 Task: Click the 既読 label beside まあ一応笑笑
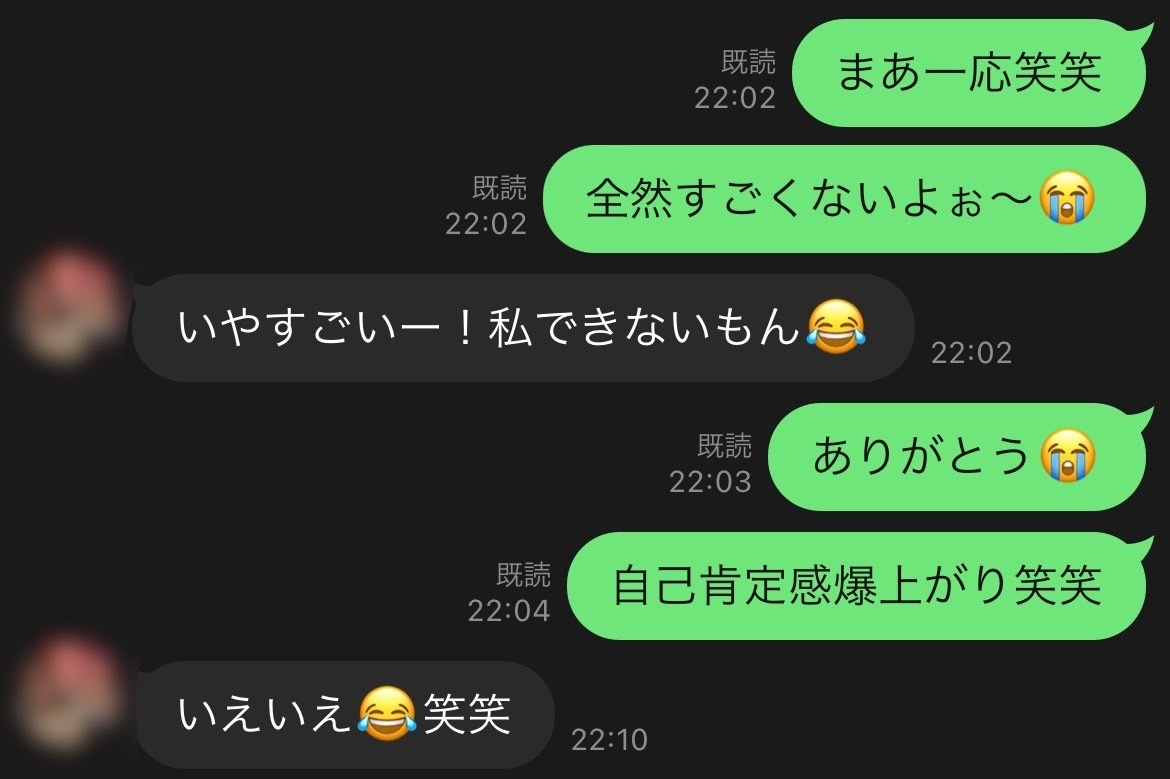point(748,62)
